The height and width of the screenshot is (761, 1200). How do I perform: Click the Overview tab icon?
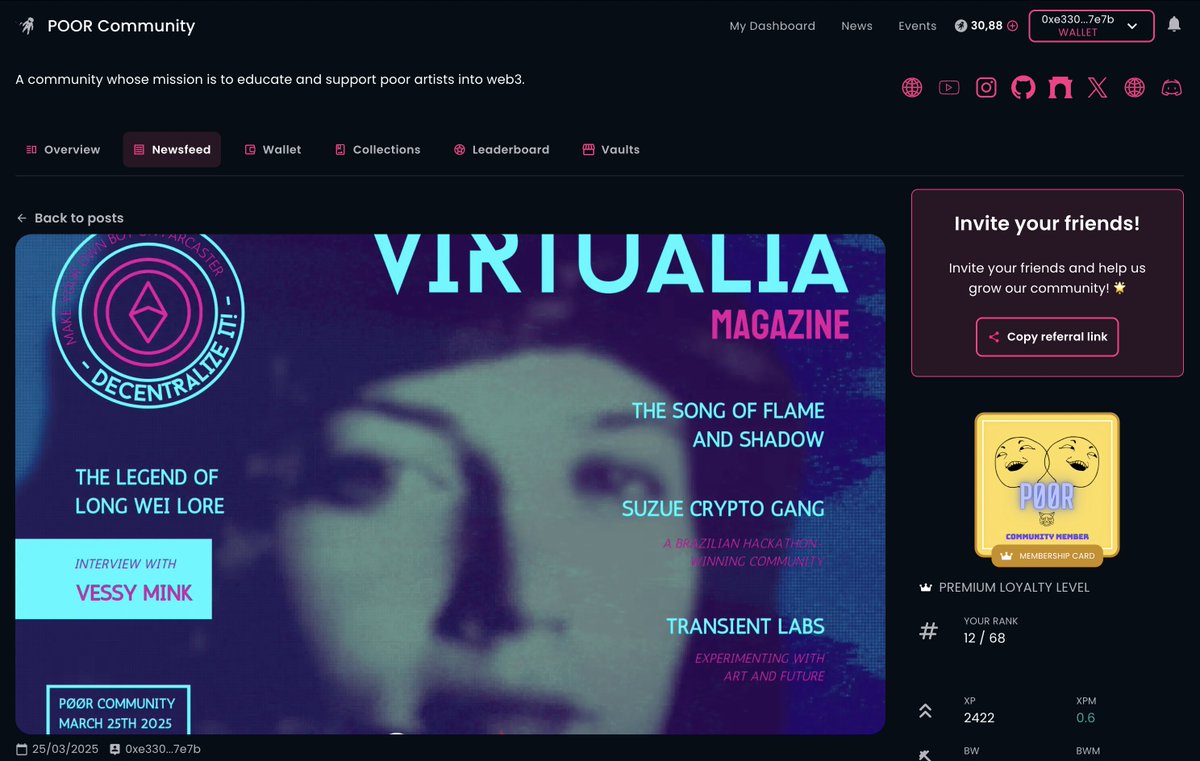(x=31, y=149)
